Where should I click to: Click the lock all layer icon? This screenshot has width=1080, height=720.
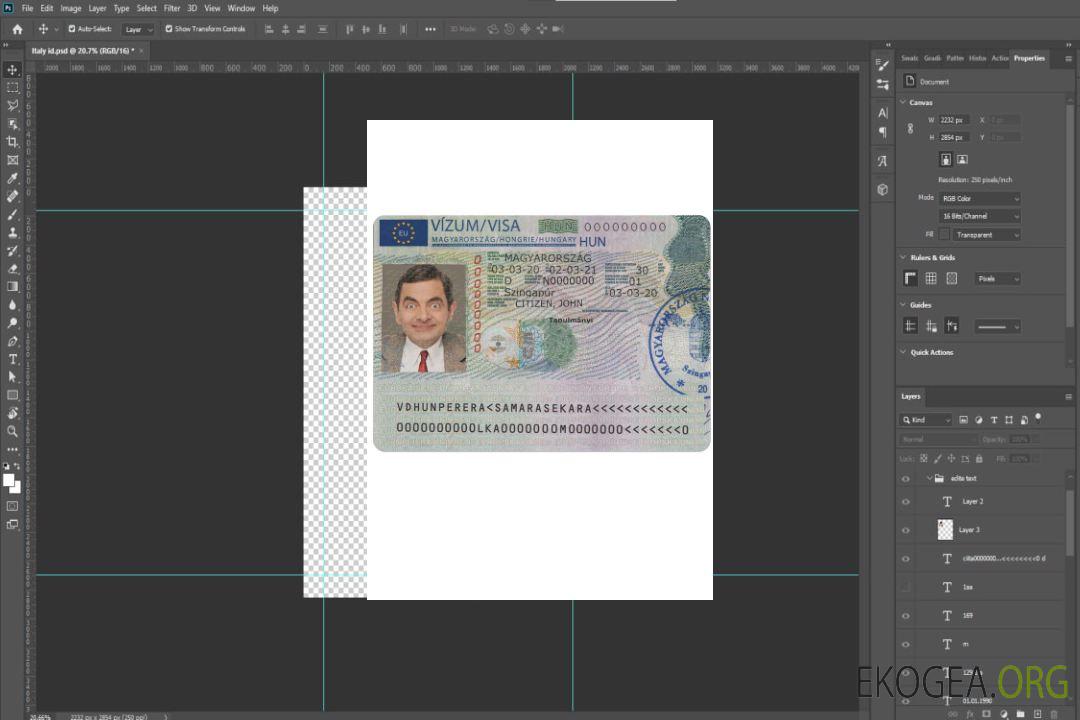(979, 458)
